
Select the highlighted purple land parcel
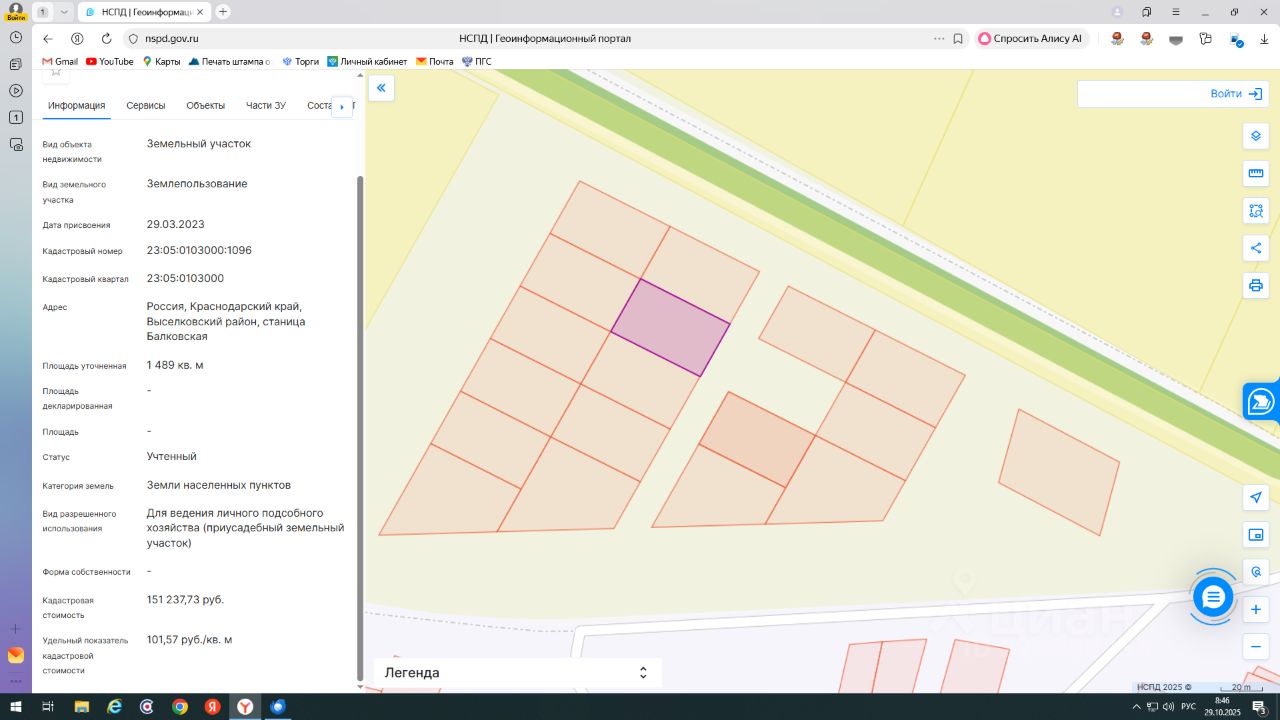tap(670, 327)
